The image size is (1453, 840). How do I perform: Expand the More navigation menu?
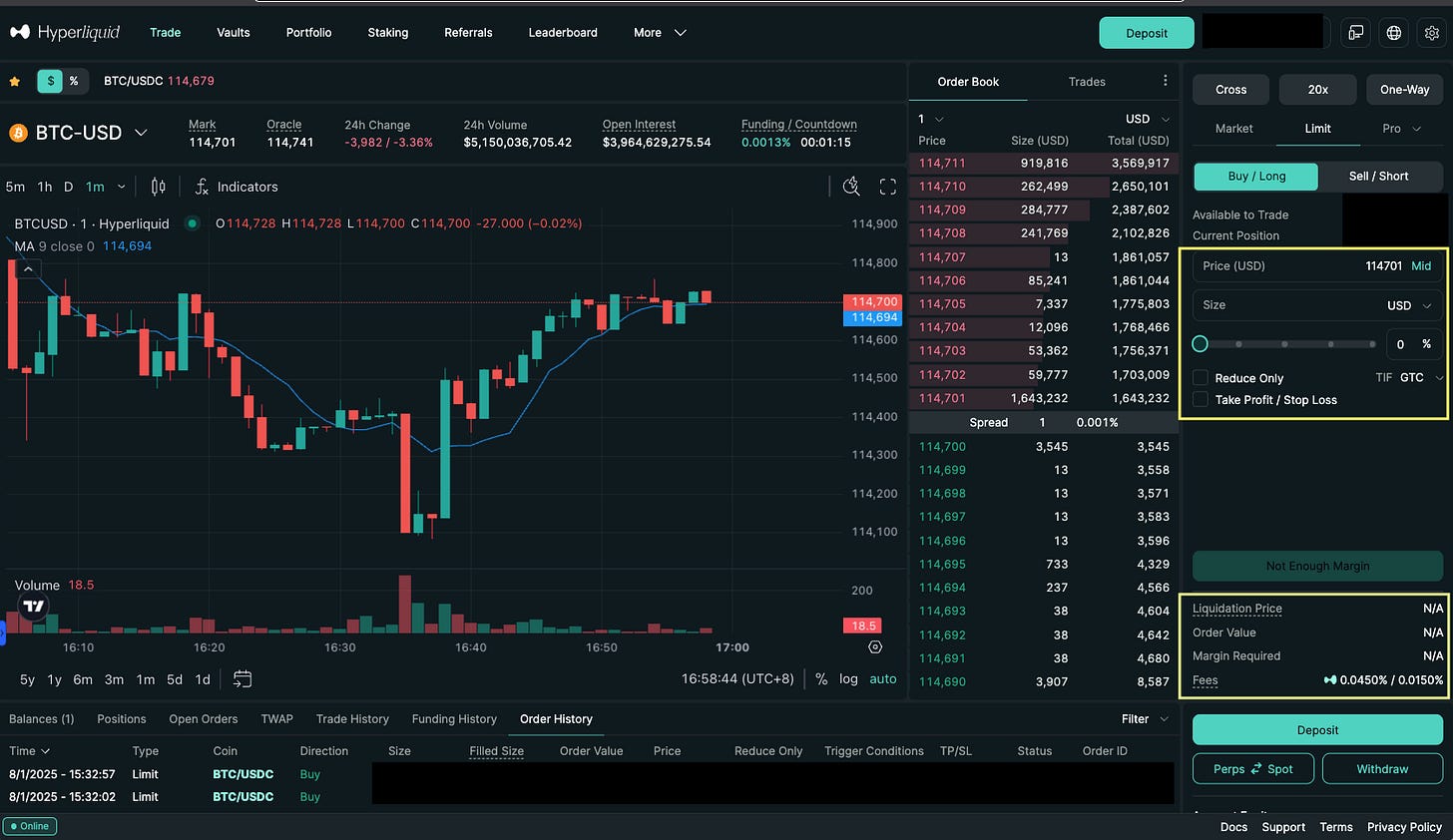[660, 33]
